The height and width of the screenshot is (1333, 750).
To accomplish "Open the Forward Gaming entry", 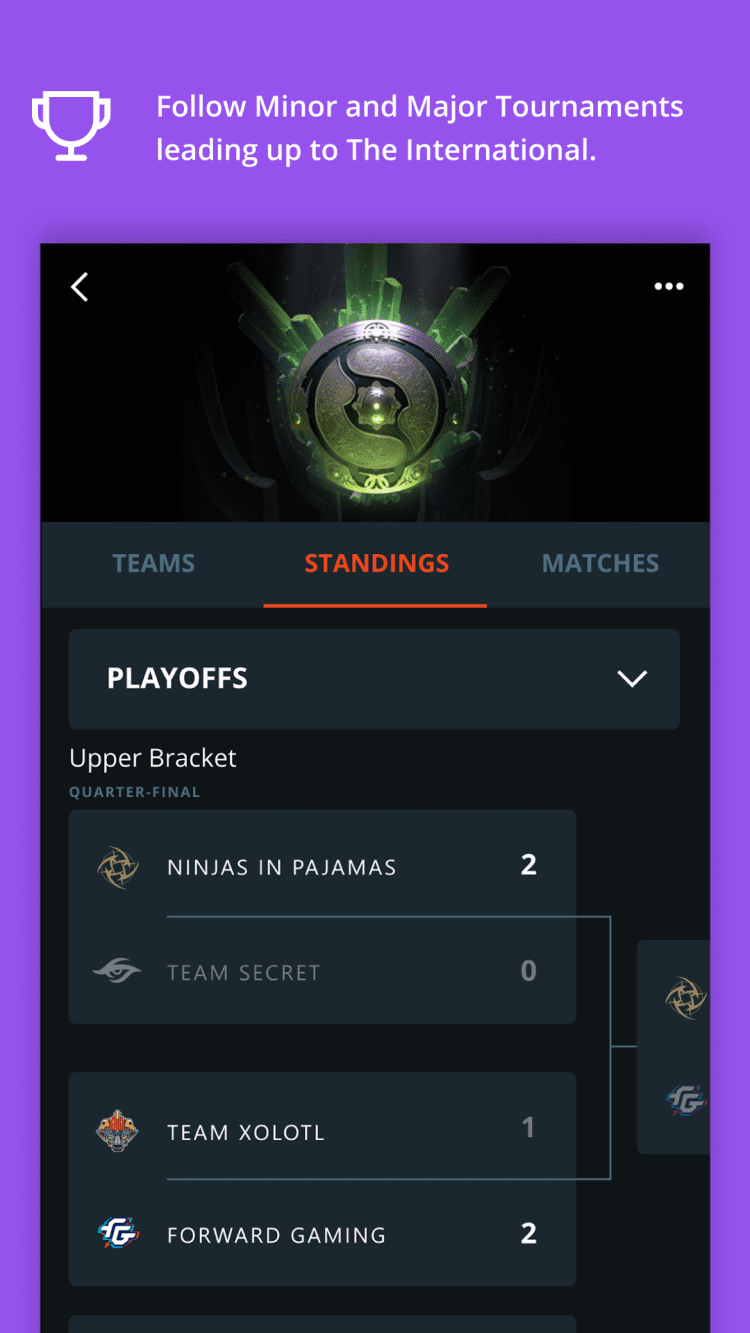I will 276,1236.
